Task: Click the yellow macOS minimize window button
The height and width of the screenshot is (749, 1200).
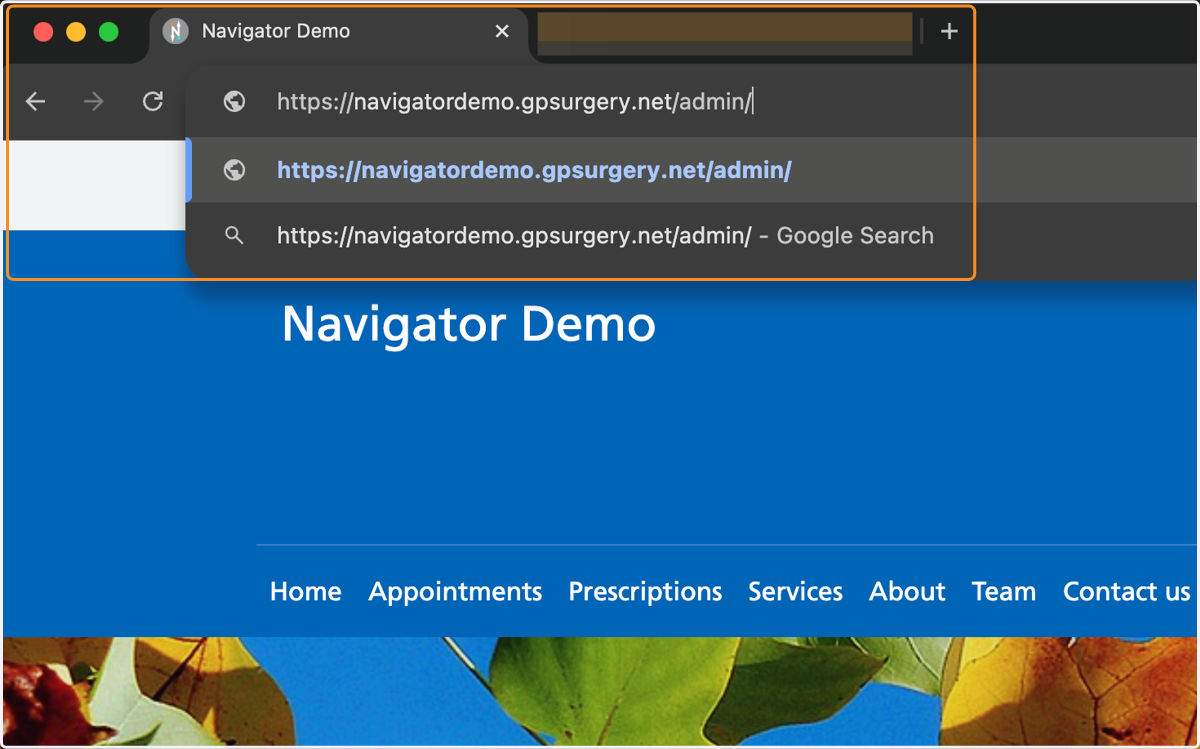Action: [x=76, y=32]
